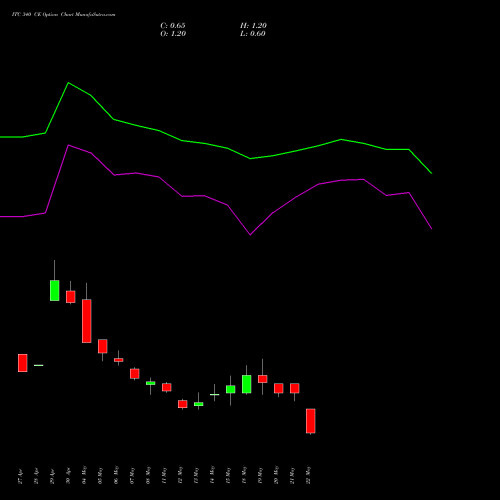500x500 pixels.
Task: Click the green doji candle for 28 Apr
Action: (x=39, y=365)
